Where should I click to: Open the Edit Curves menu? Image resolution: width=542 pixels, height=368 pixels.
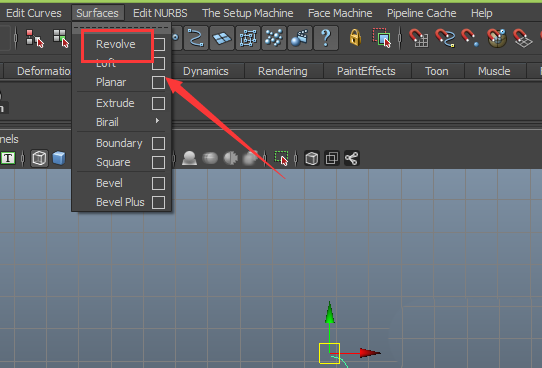[34, 13]
